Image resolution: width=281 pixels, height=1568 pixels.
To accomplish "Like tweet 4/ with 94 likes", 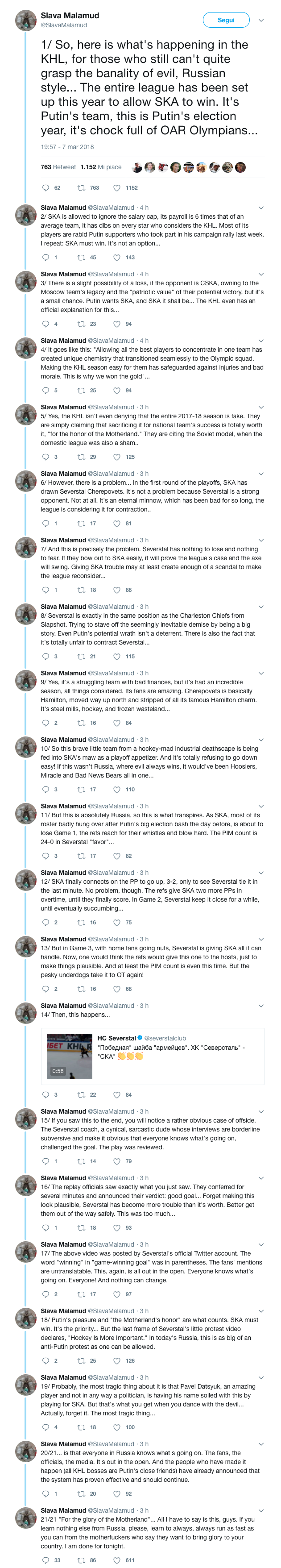I will tap(117, 390).
